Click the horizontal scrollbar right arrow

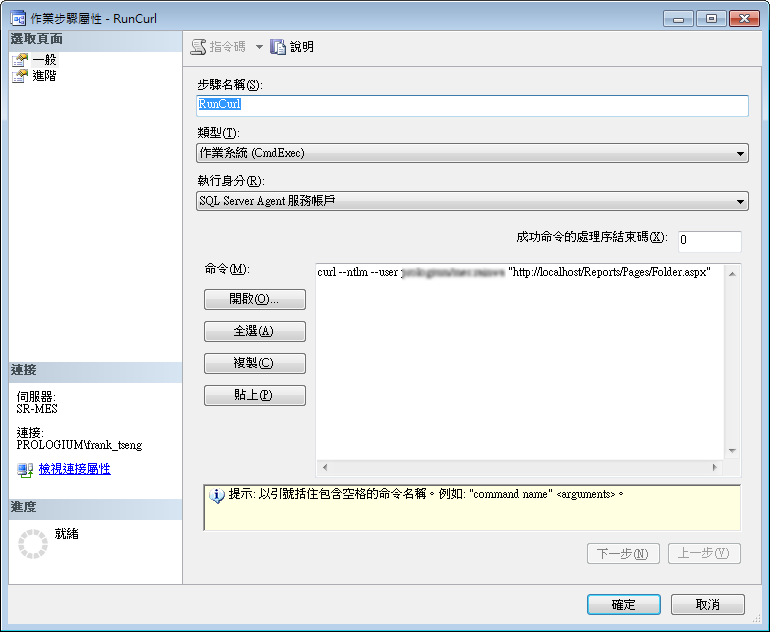point(714,467)
